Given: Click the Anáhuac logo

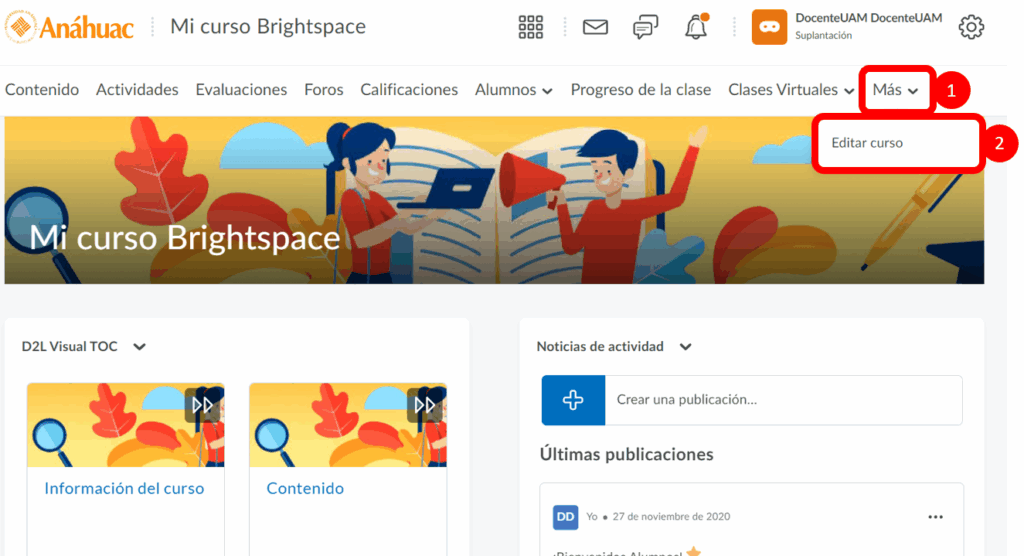Looking at the screenshot, I should point(69,27).
